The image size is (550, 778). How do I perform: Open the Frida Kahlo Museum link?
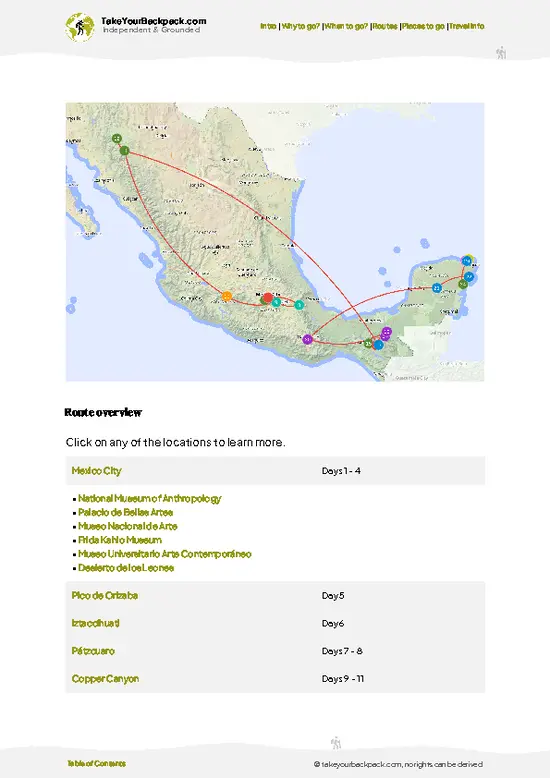pyautogui.click(x=120, y=540)
